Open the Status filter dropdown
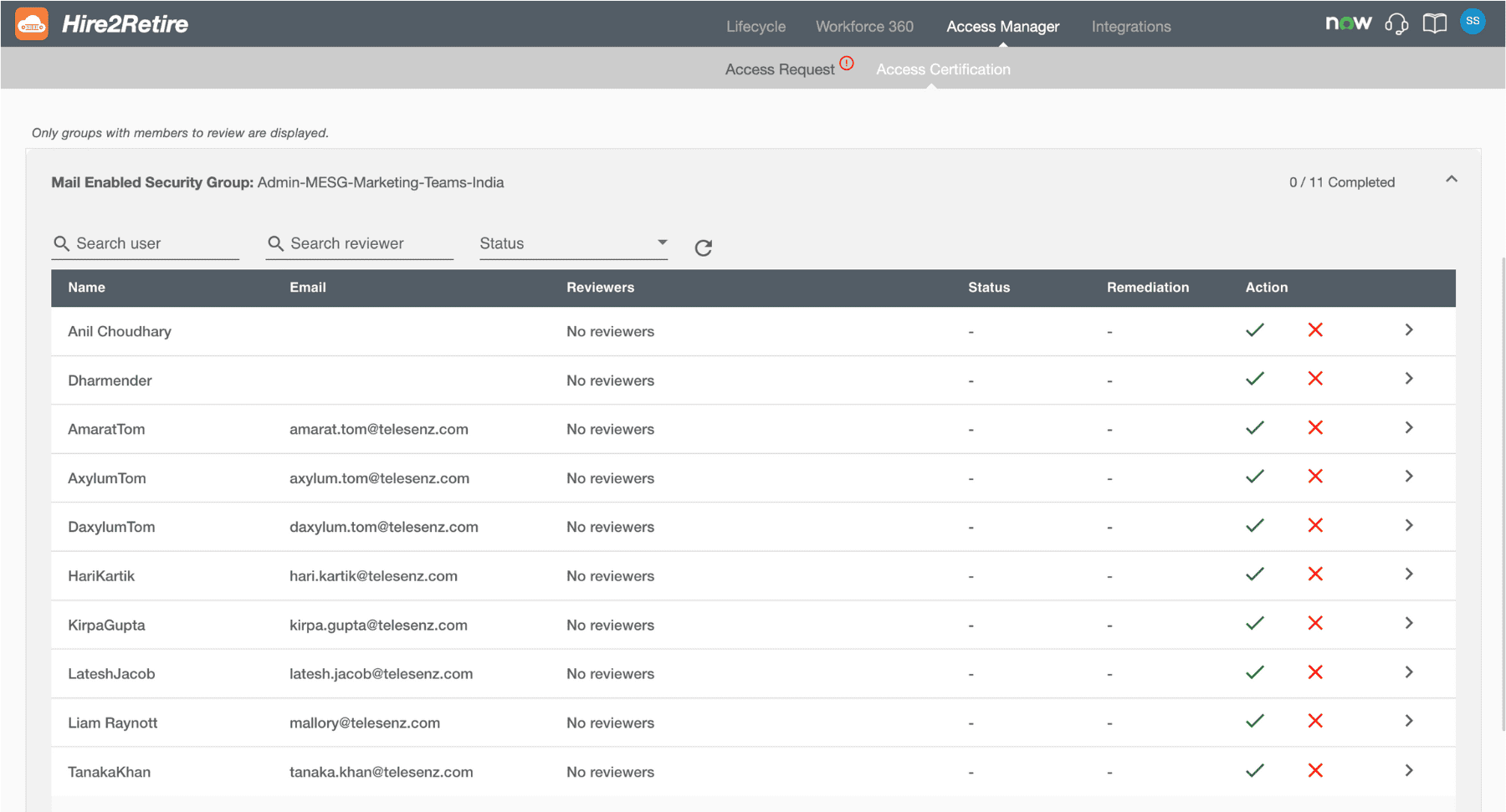The image size is (1506, 812). click(x=572, y=243)
